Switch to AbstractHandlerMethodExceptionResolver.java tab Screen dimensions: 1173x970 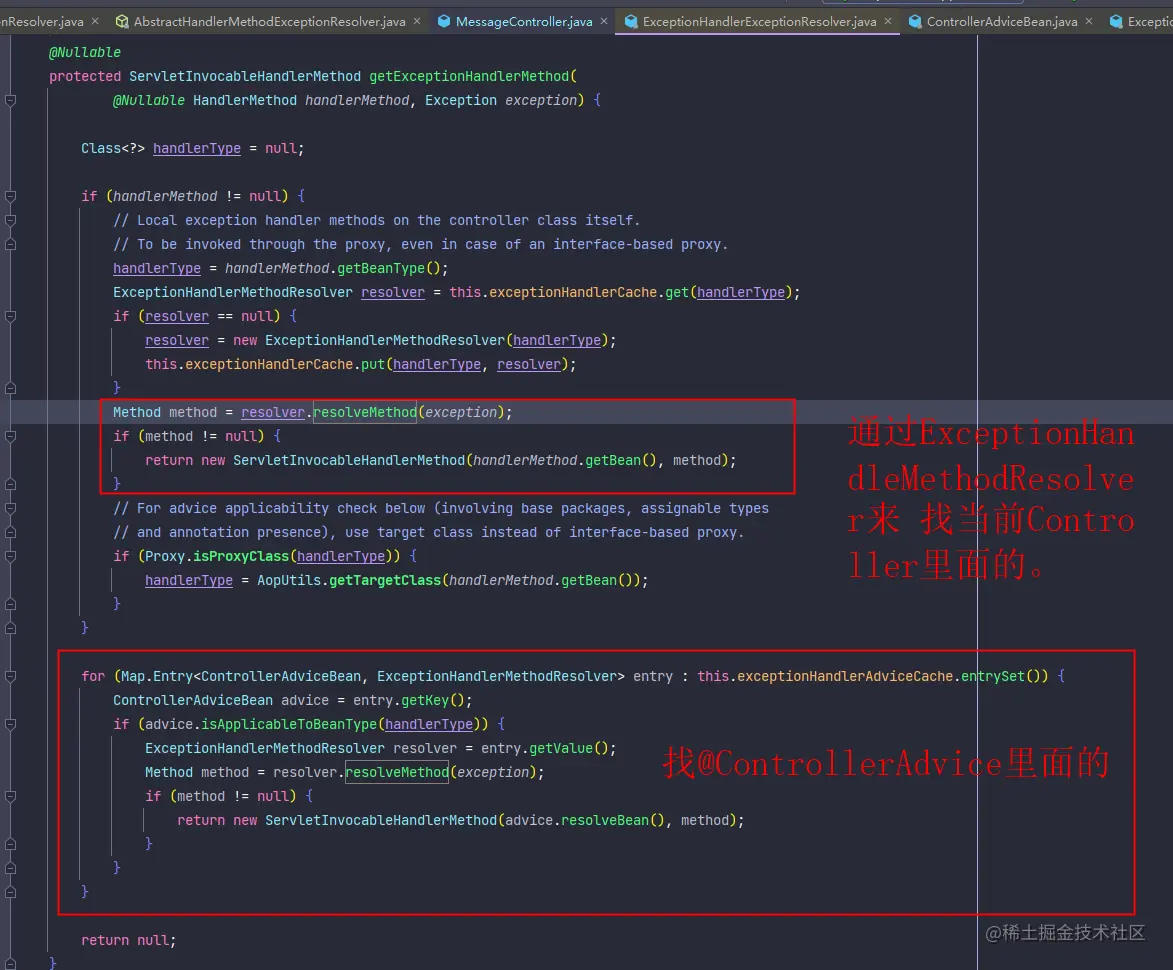click(x=269, y=22)
